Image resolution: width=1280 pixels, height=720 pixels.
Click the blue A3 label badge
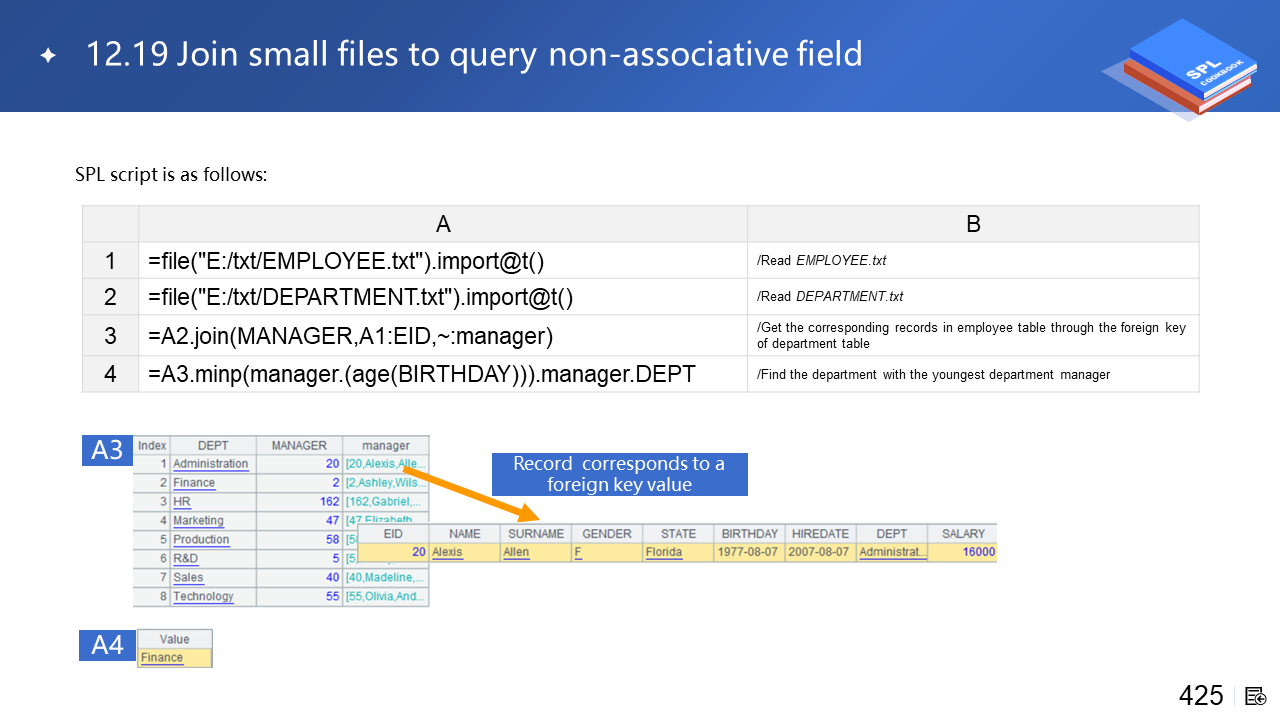(x=107, y=451)
